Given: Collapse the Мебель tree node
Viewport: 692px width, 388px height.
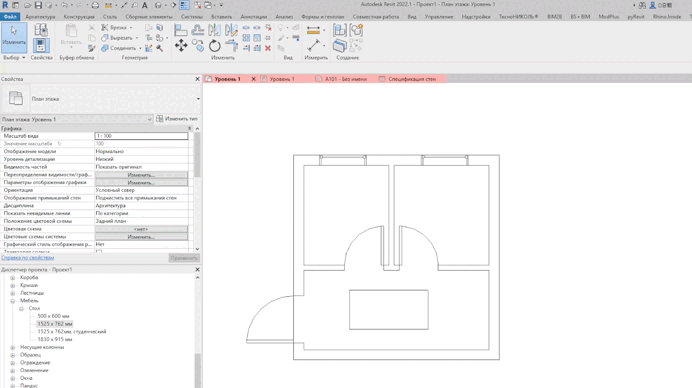Looking at the screenshot, I should click(x=13, y=301).
